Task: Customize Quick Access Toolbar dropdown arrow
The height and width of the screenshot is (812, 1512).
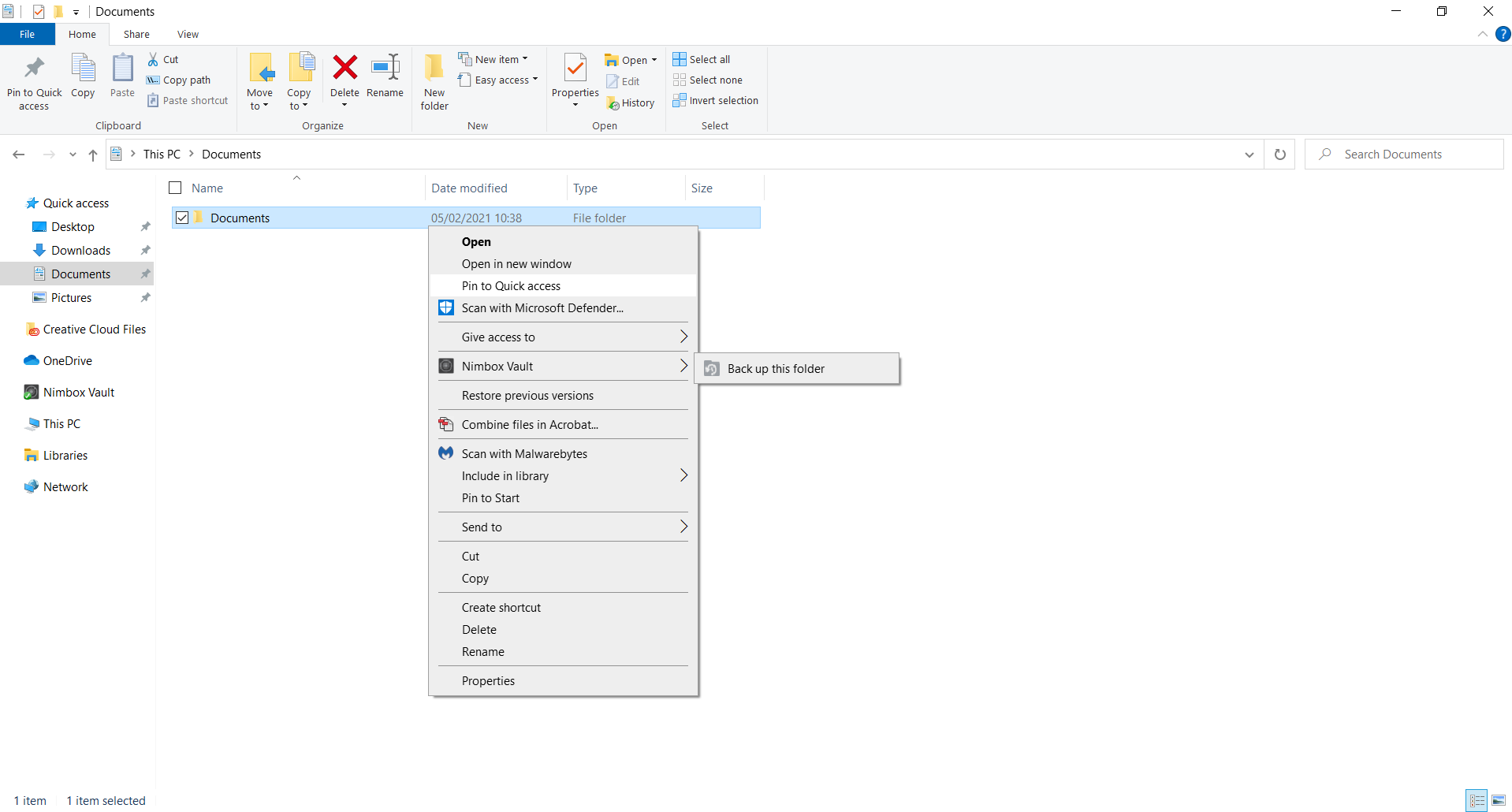Action: [76, 12]
